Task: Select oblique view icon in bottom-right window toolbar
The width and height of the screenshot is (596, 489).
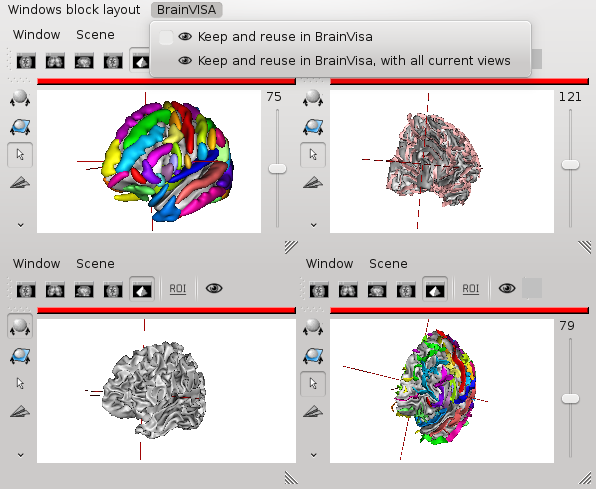Action: pyautogui.click(x=406, y=290)
